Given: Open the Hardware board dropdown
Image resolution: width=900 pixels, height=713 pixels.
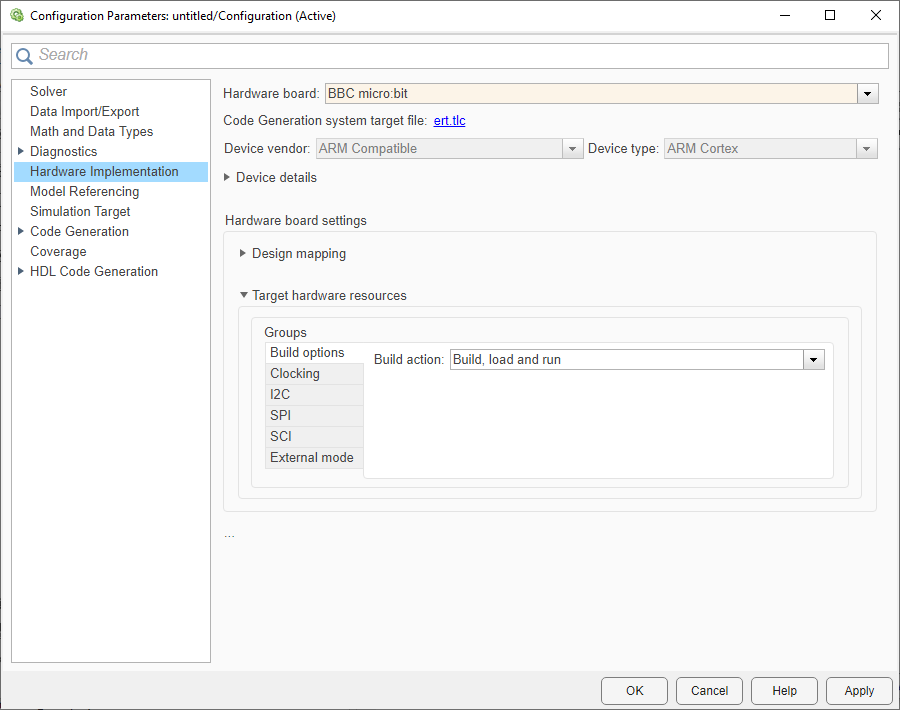Looking at the screenshot, I should (x=867, y=94).
